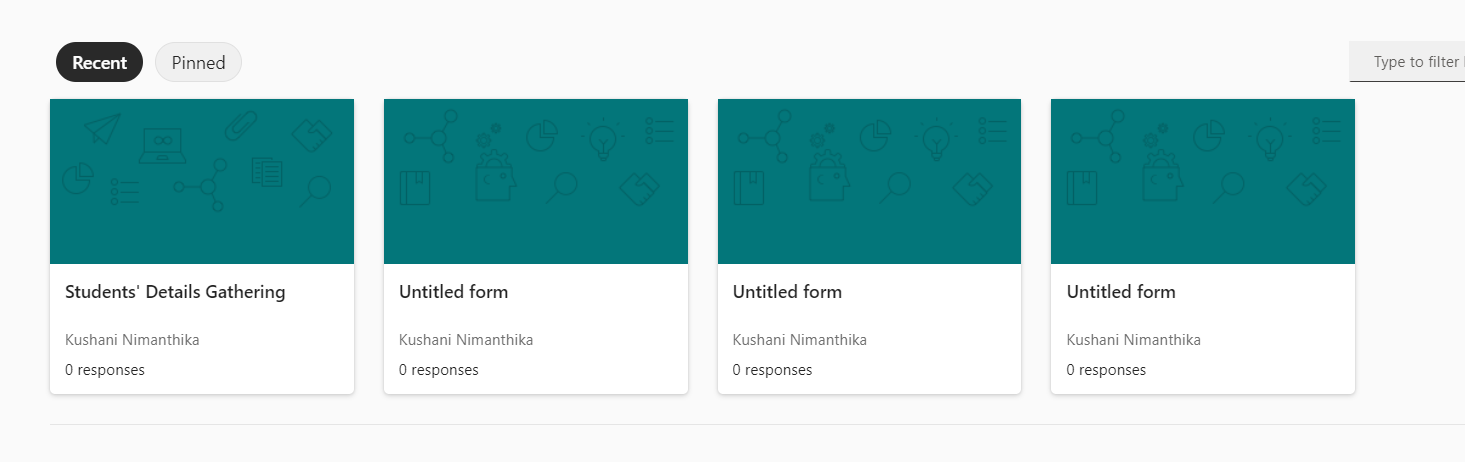
Task: Click Kushani Nimanthika on Students' Details Gathering card
Action: pos(132,340)
